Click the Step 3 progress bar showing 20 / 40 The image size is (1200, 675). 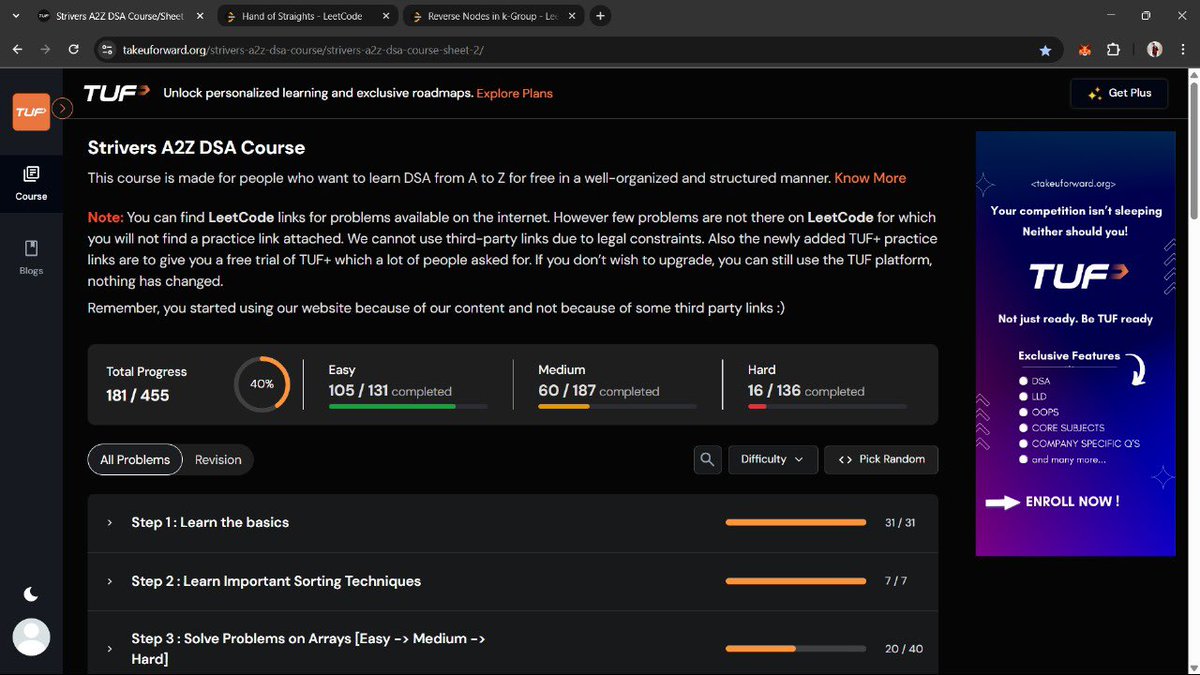tap(796, 649)
